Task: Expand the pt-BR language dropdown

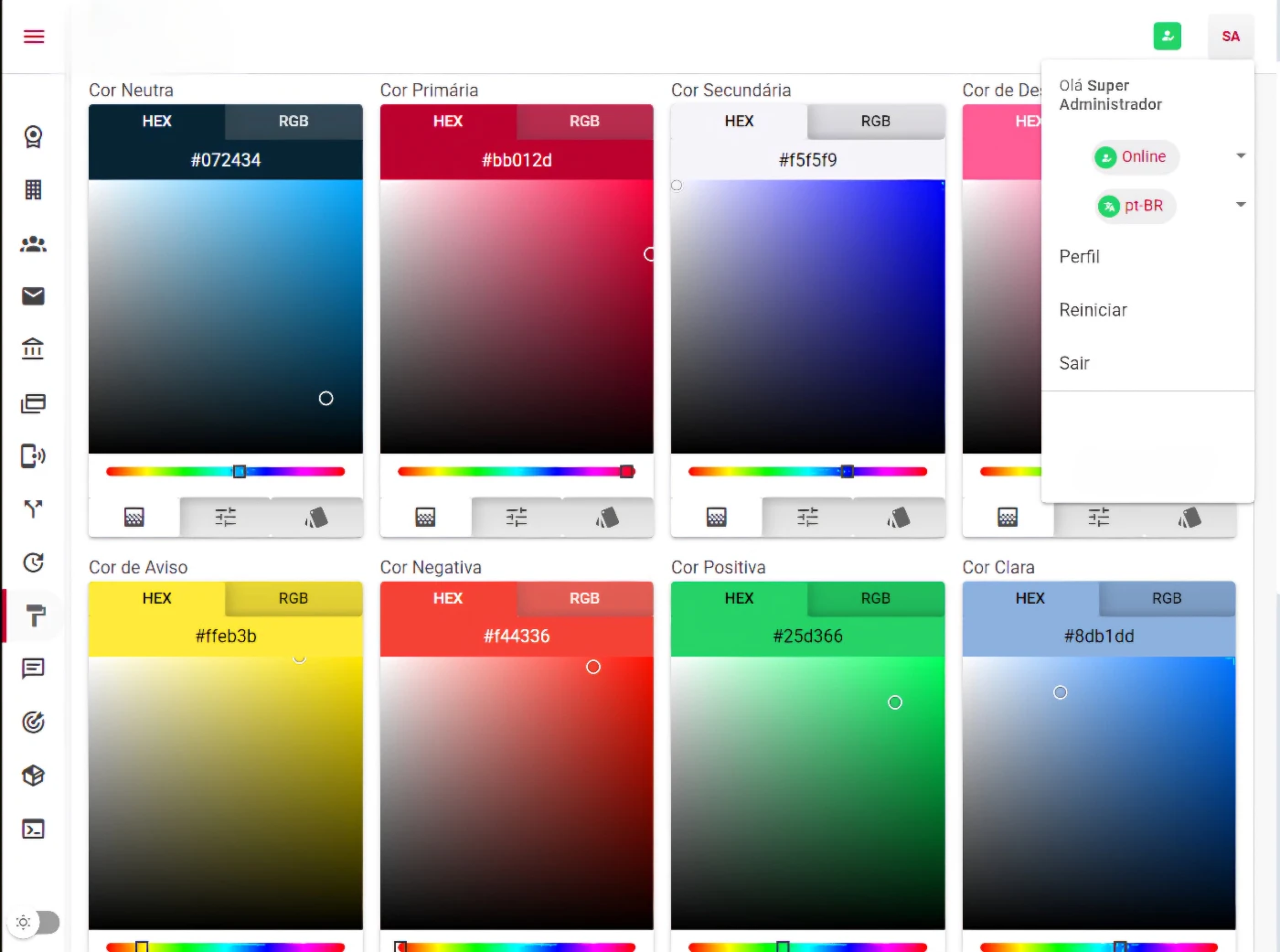Action: click(x=1240, y=205)
